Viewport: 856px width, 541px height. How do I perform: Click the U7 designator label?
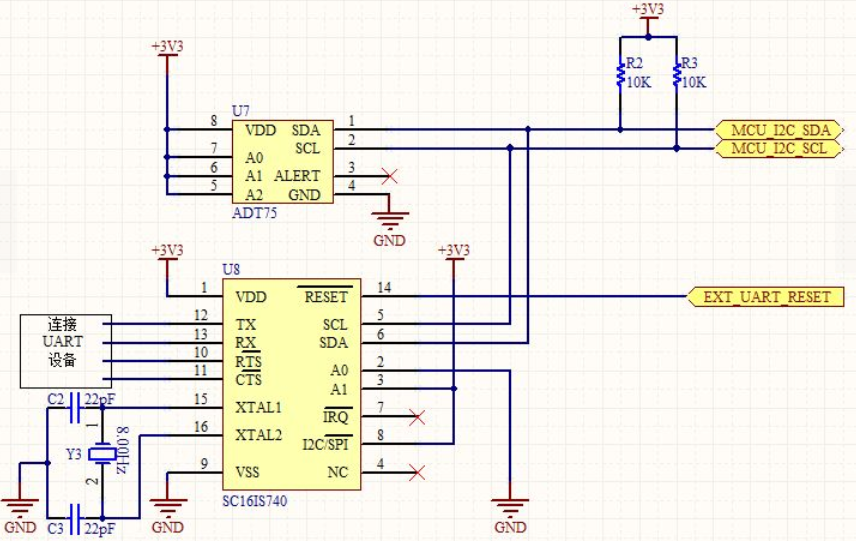tap(241, 111)
